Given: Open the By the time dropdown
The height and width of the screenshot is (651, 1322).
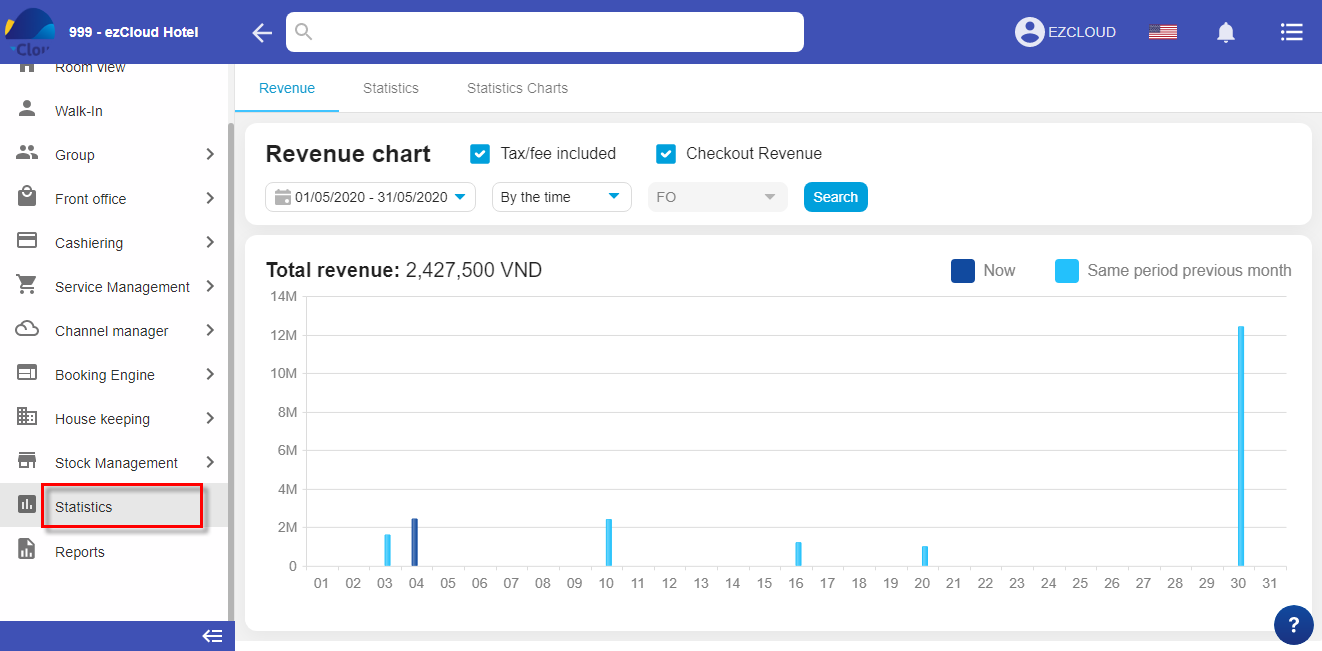Looking at the screenshot, I should coord(561,197).
